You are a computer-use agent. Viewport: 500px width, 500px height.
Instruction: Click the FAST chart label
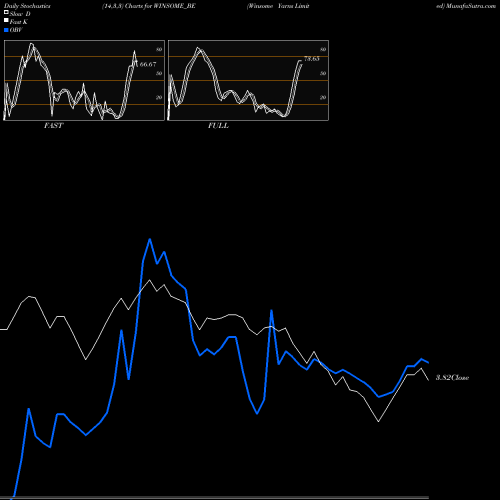coord(53,125)
